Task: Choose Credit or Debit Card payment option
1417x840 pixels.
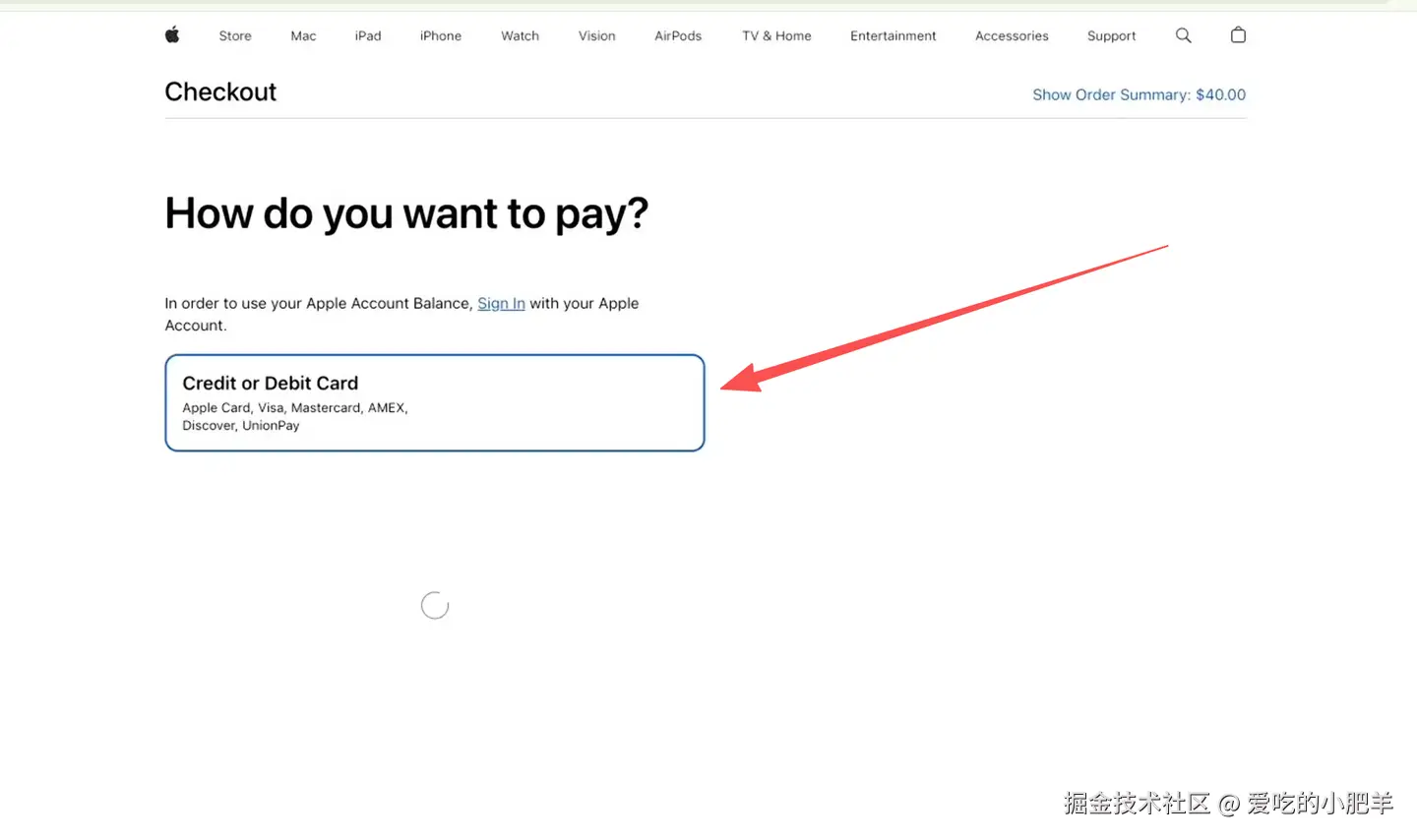Action: 435,403
